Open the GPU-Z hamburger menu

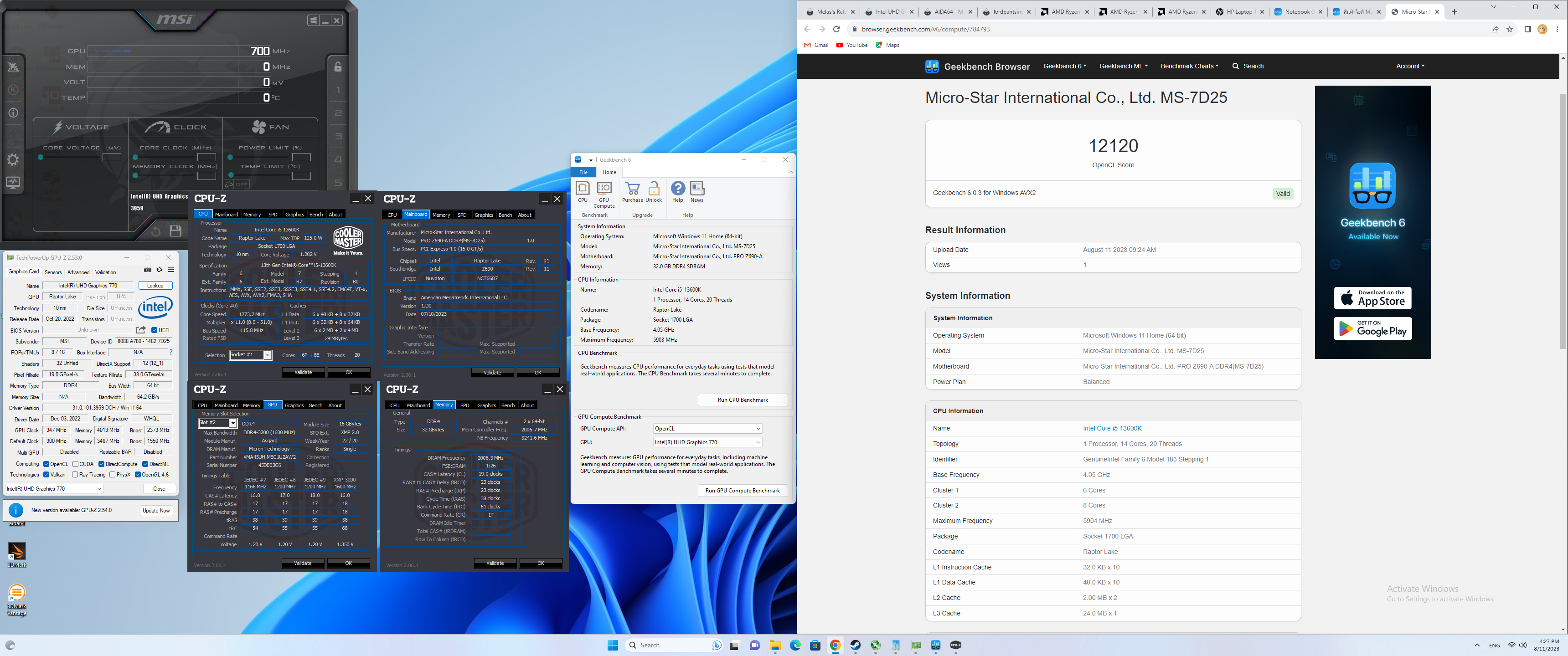point(171,270)
